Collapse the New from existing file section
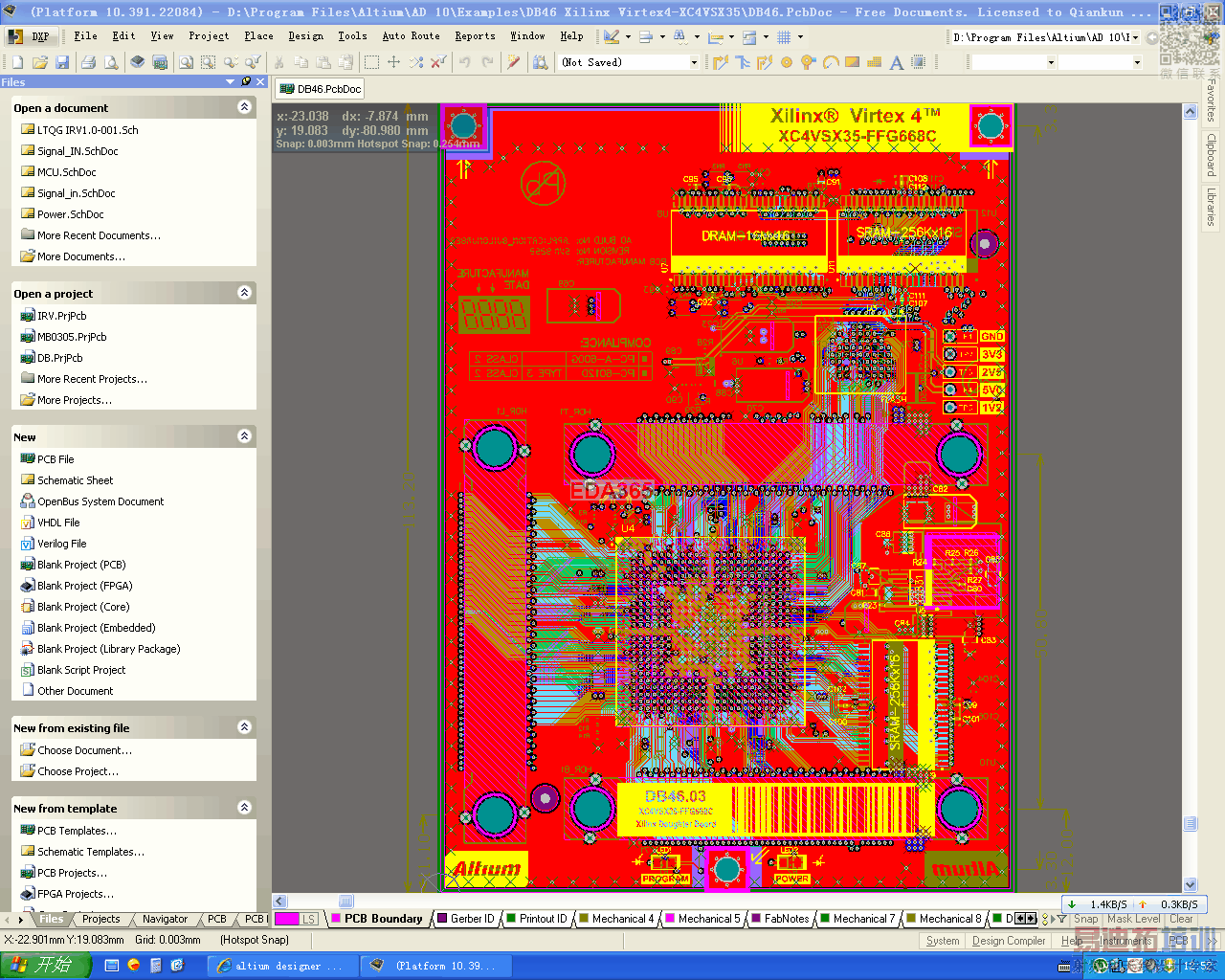 pos(244,727)
